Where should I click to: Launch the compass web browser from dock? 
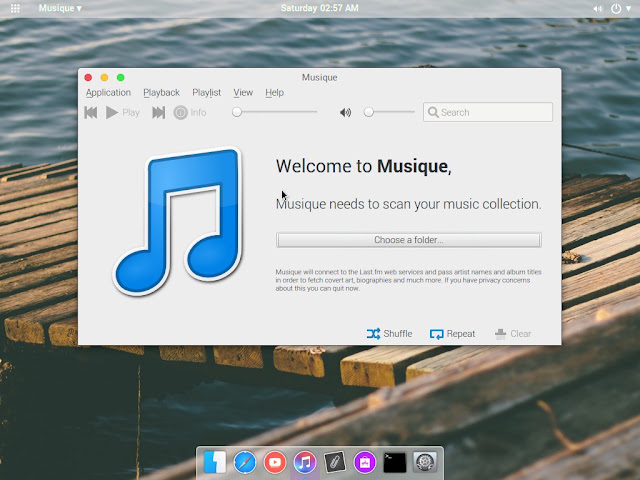(x=245, y=462)
